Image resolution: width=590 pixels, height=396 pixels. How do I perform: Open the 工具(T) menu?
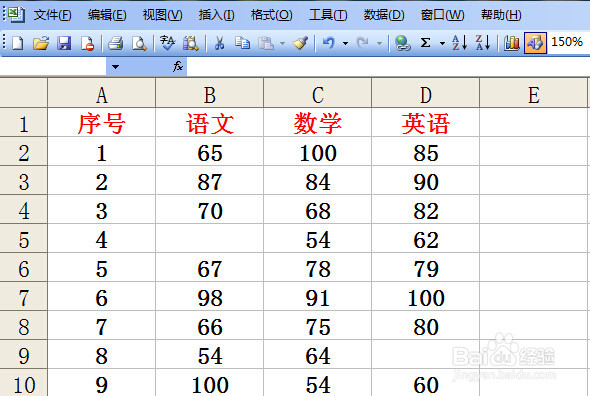328,15
